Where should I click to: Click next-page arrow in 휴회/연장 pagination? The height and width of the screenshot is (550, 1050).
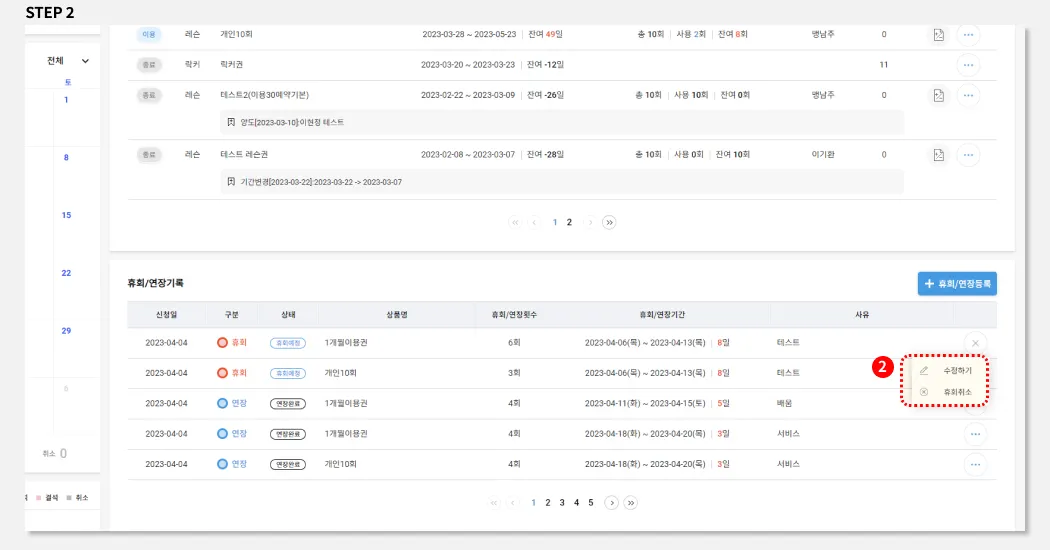[x=612, y=502]
